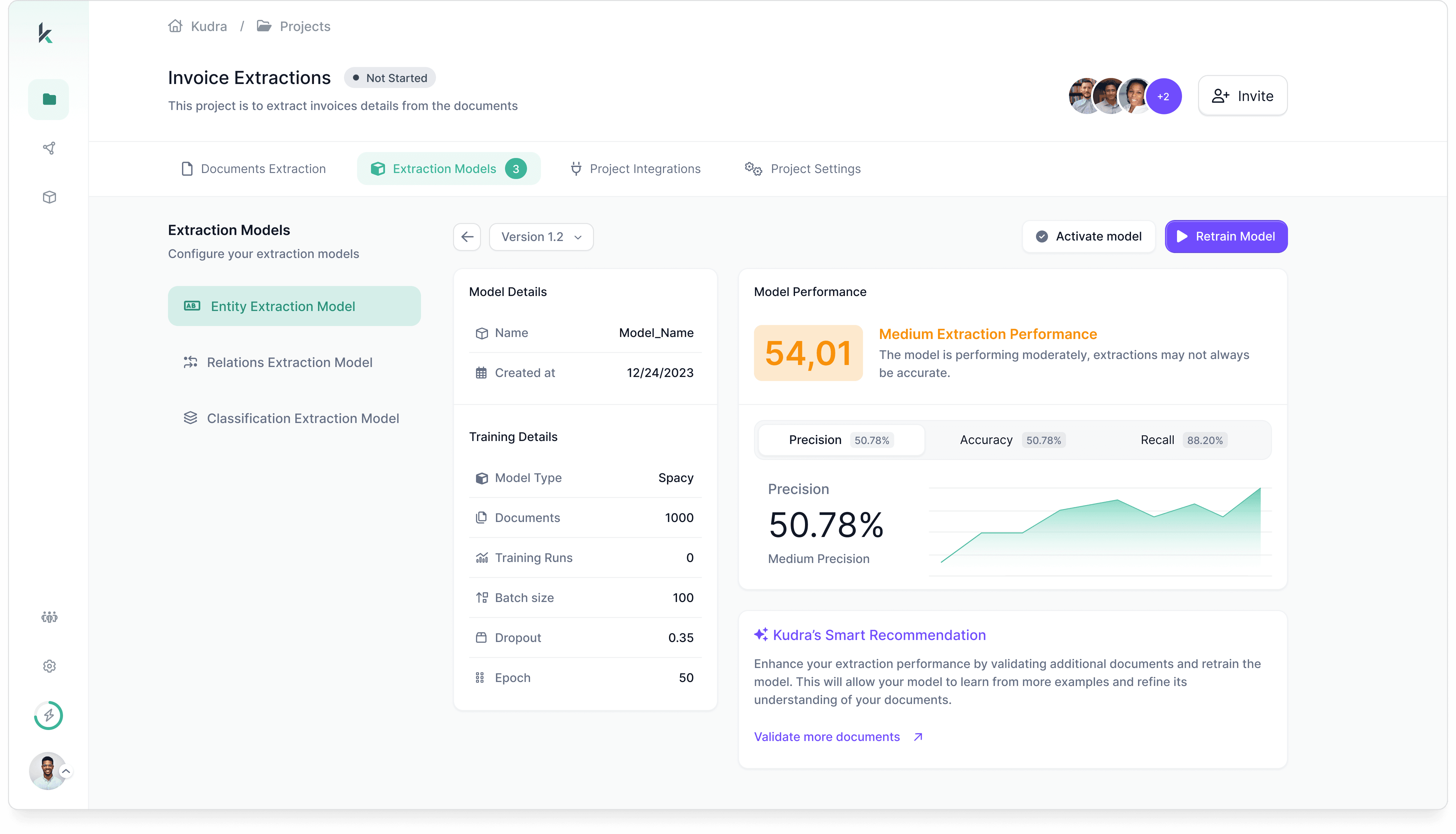Screen dimensions: 1456x834
Task: Open the folder projects sidebar icon
Action: click(x=49, y=99)
